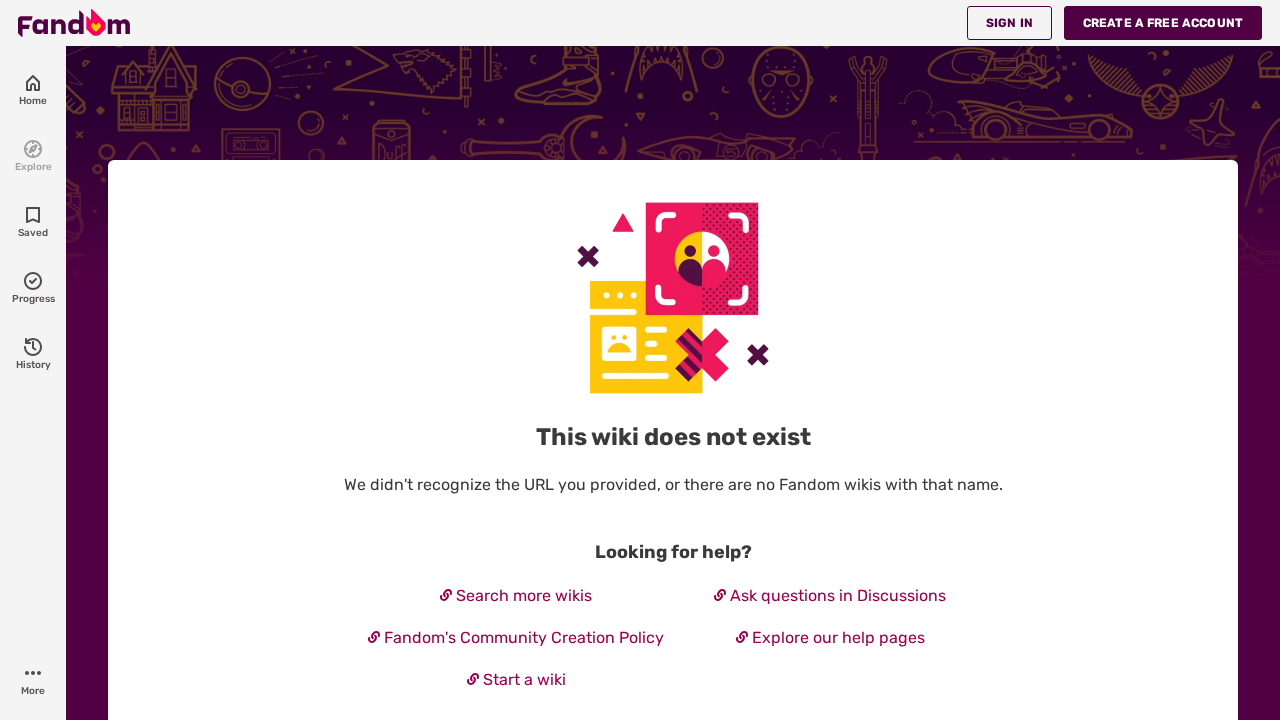Open the History clock icon
This screenshot has width=1280, height=720.
tap(33, 347)
